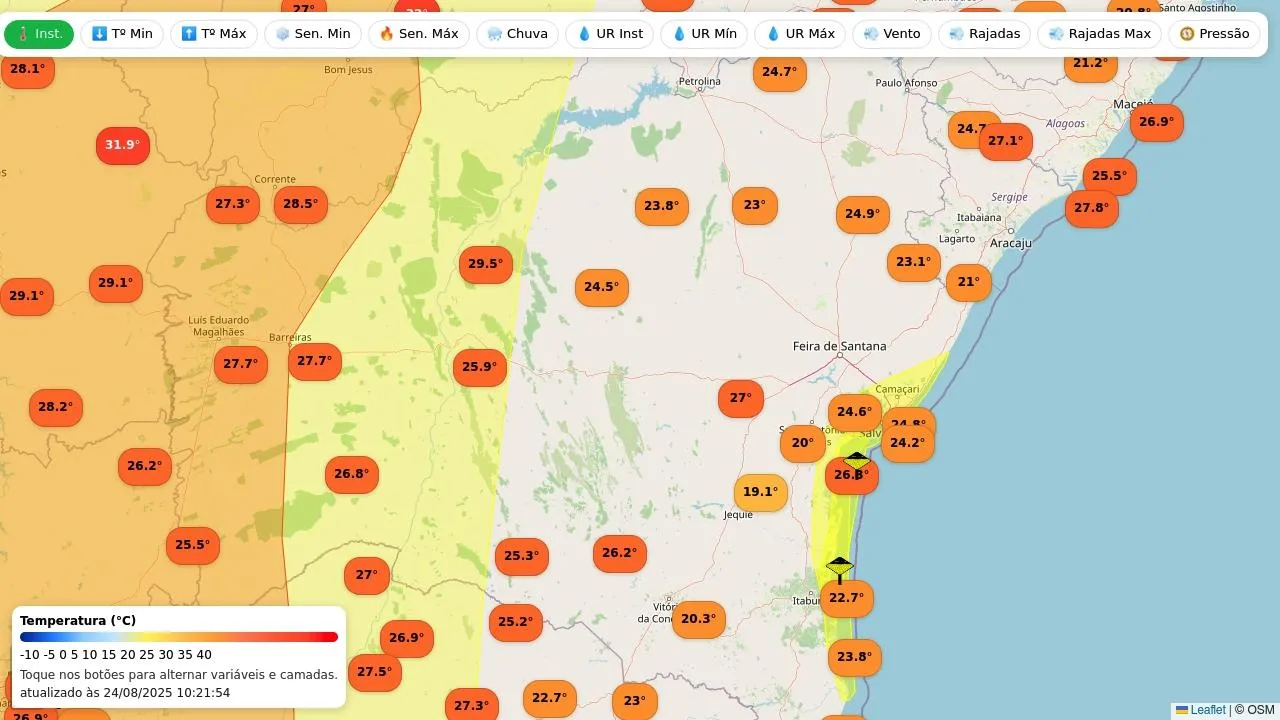Image resolution: width=1280 pixels, height=720 pixels.
Task: Display UR Inst humidity layer
Action: [609, 34]
